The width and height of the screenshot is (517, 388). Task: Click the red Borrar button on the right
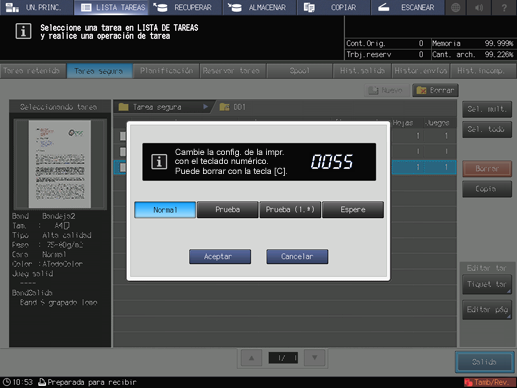[x=487, y=169]
